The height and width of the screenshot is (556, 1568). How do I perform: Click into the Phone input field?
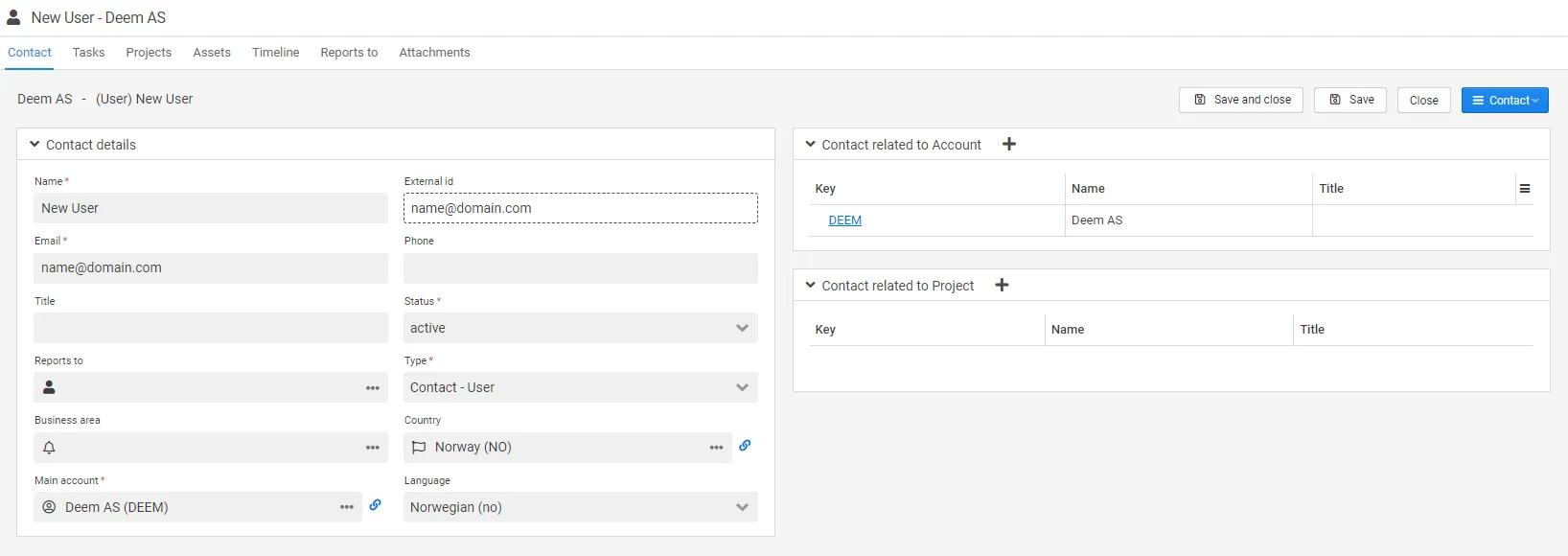coord(580,268)
